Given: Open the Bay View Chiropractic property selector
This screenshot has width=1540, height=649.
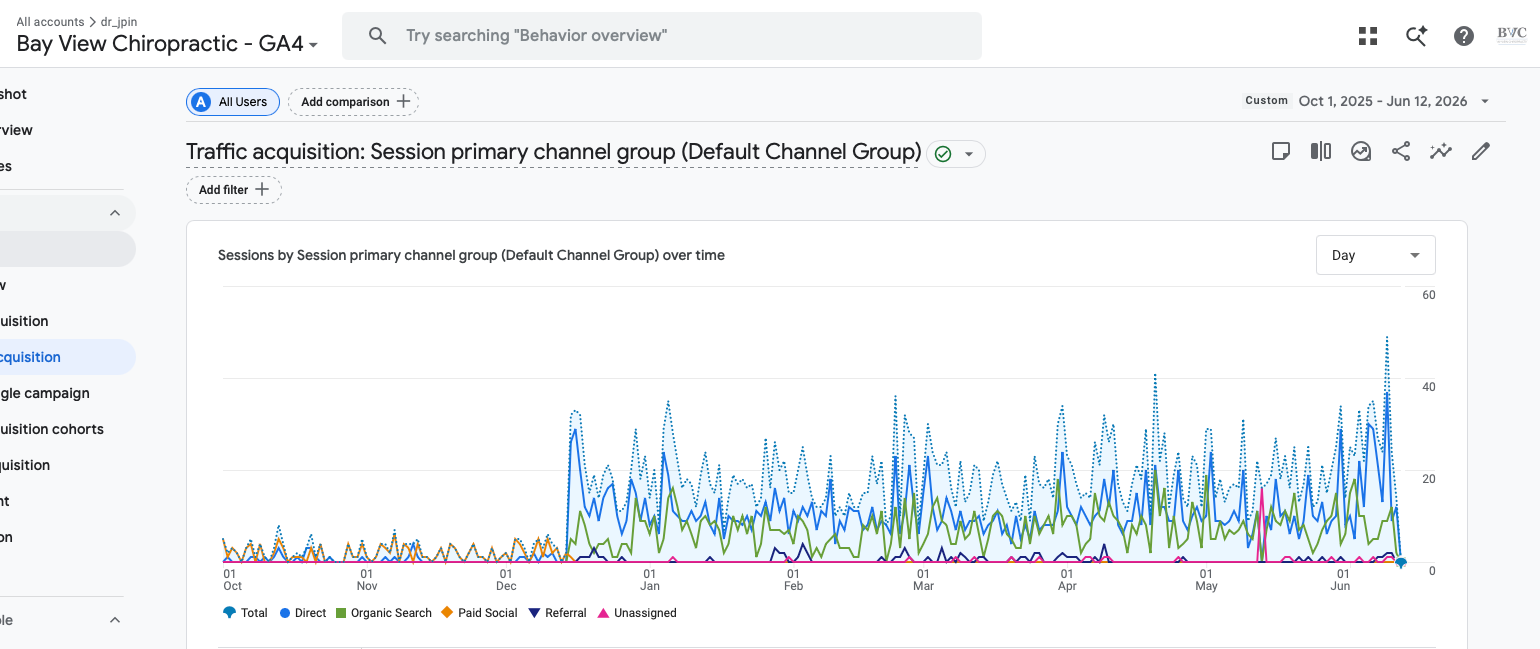Looking at the screenshot, I should [167, 44].
